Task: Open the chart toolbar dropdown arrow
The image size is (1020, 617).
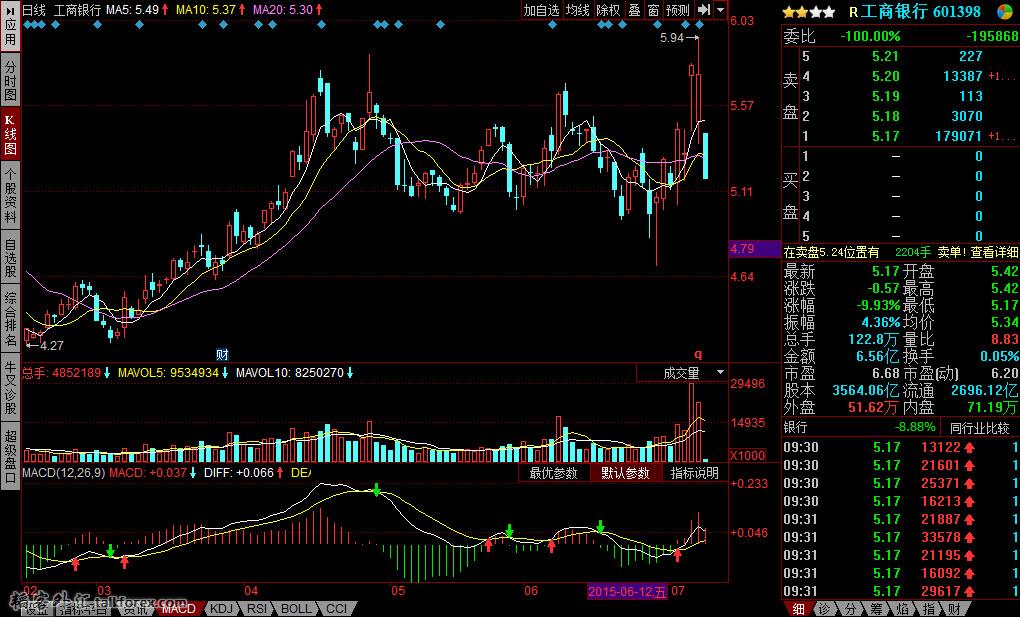Action: (720, 10)
